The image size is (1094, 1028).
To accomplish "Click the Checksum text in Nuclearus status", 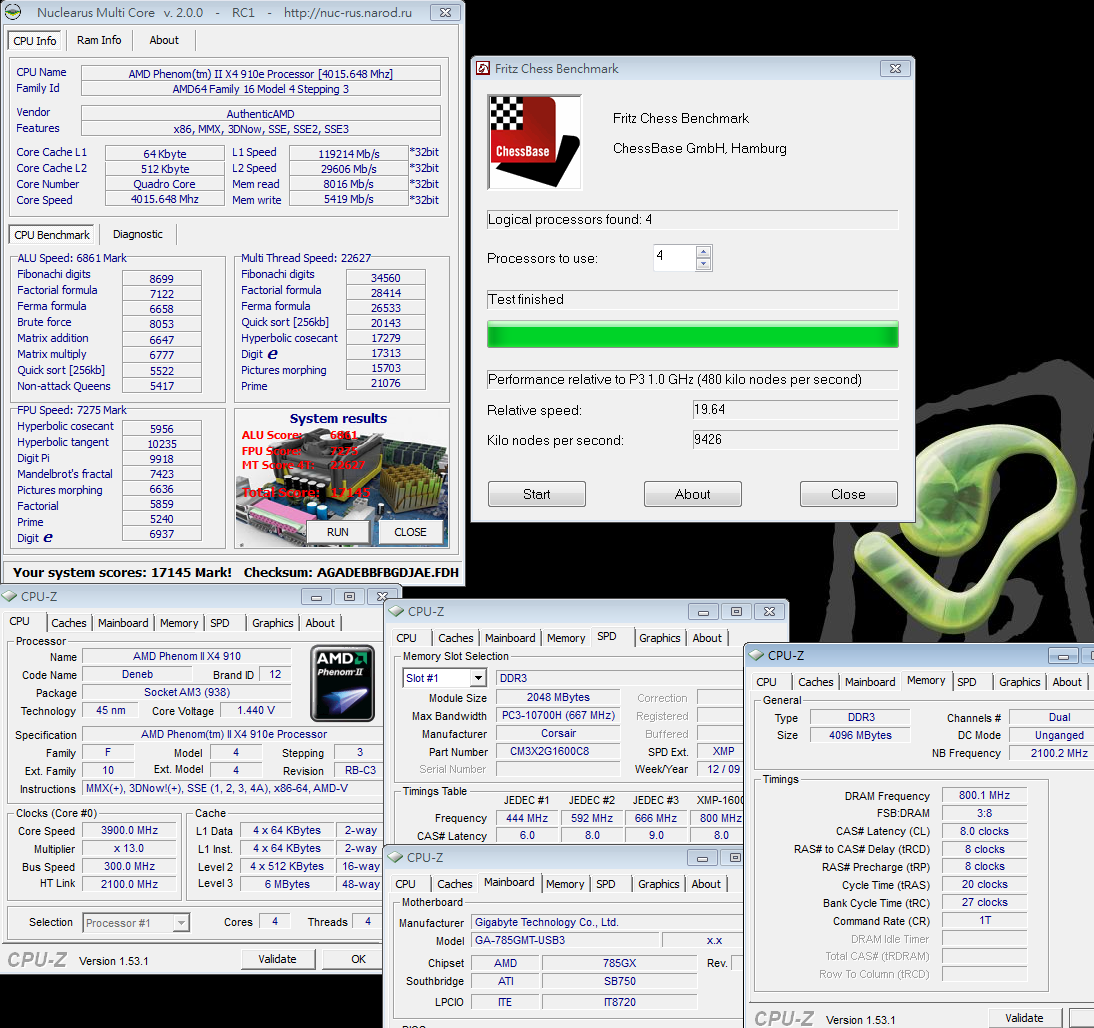I will pyautogui.click(x=351, y=572).
